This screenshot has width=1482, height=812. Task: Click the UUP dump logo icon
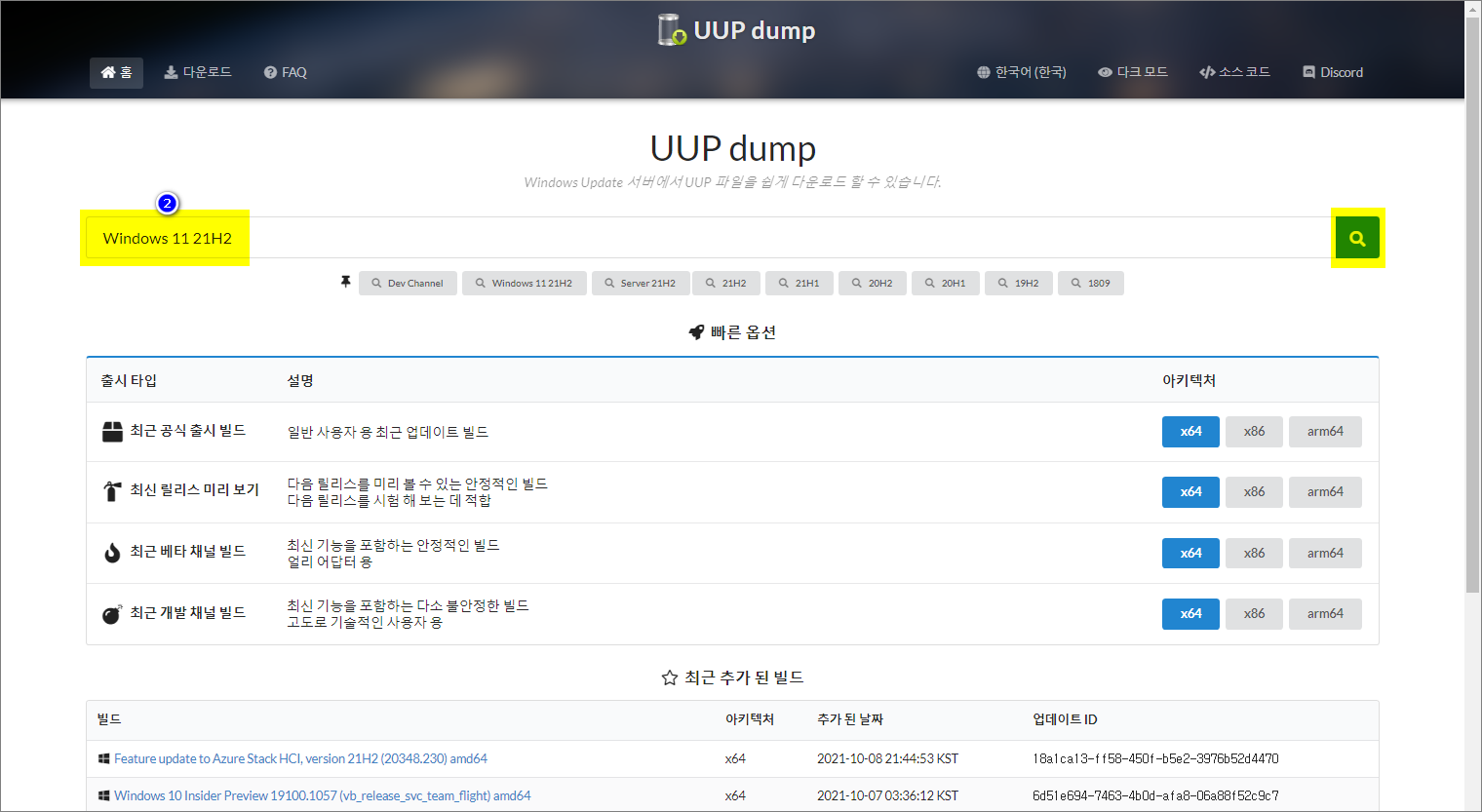pyautogui.click(x=672, y=30)
